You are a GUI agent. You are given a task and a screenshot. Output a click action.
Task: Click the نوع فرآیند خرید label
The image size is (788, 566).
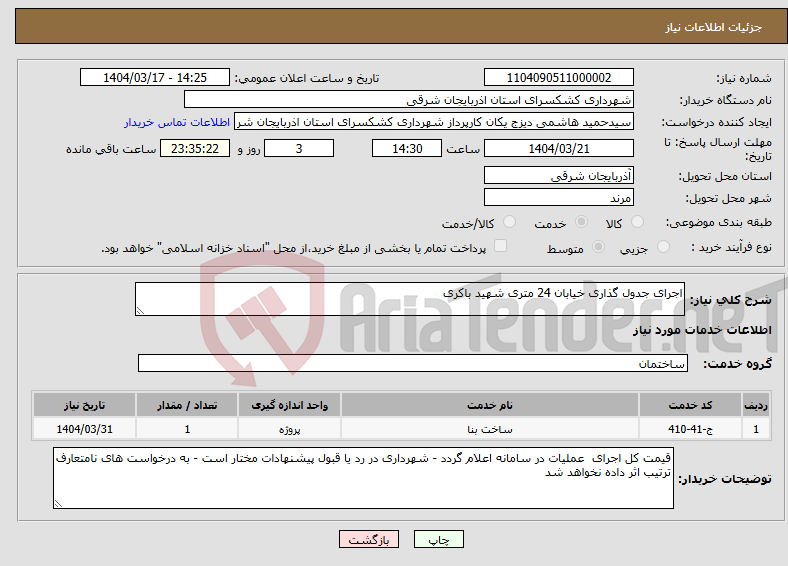[x=731, y=247]
